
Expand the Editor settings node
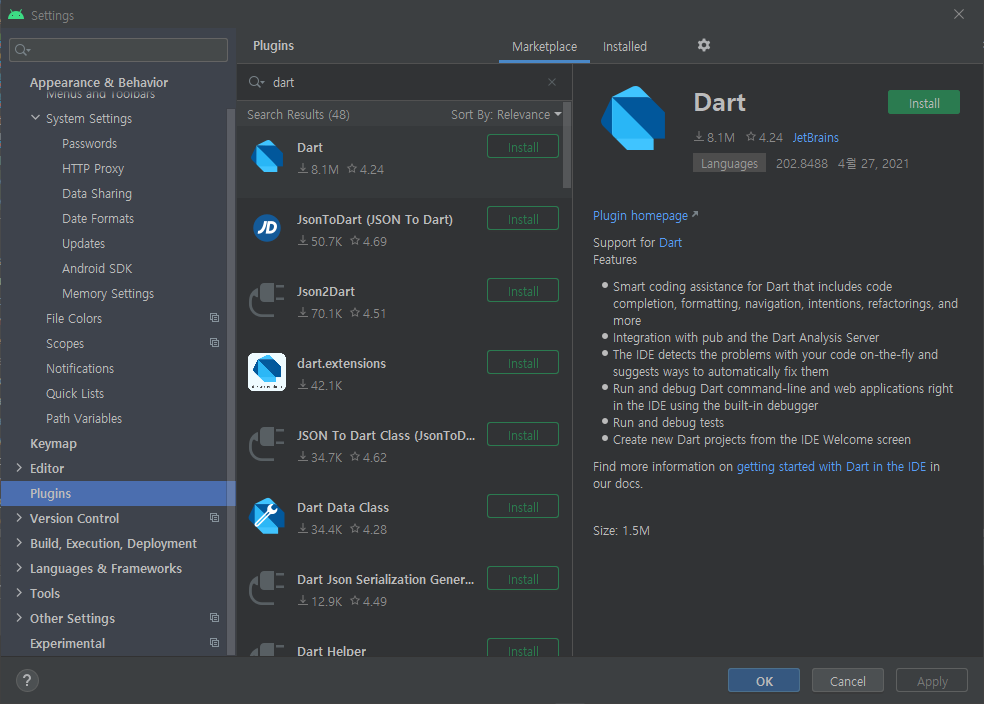[19, 468]
